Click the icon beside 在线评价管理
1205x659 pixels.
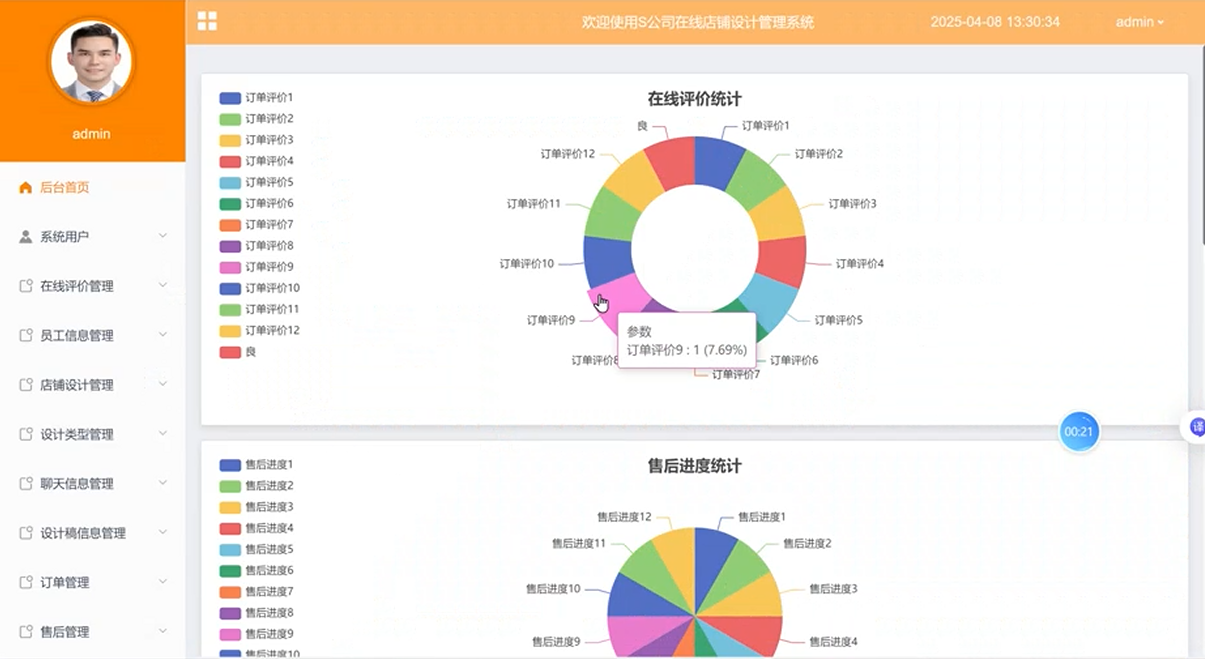26,286
